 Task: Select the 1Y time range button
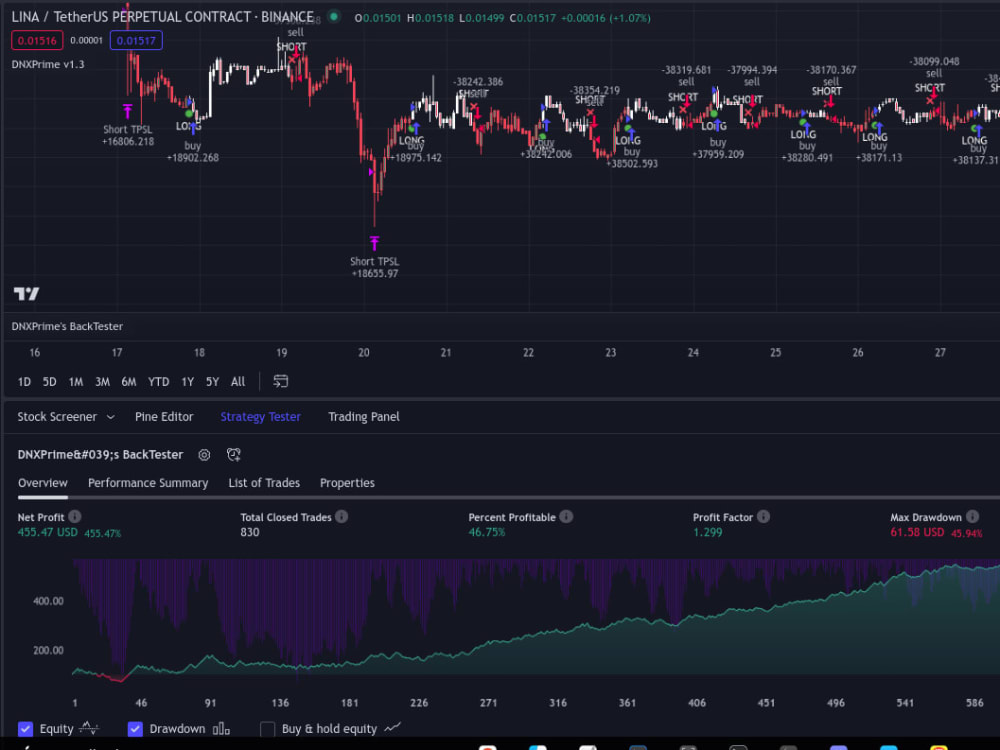coord(185,381)
